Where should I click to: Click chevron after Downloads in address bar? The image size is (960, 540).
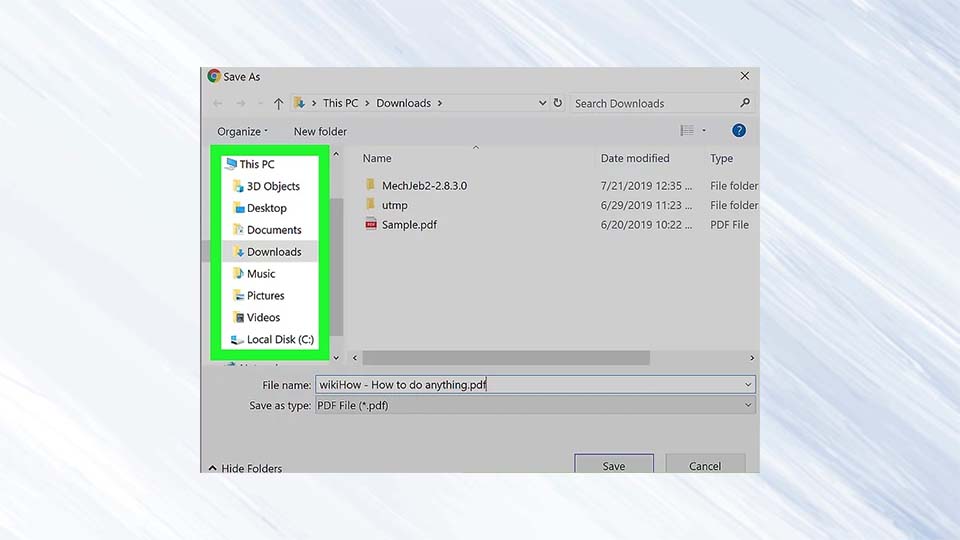440,103
